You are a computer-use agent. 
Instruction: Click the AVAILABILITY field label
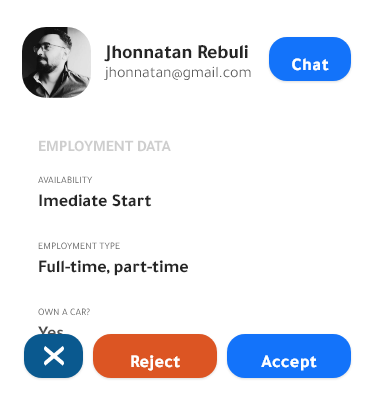pos(65,180)
